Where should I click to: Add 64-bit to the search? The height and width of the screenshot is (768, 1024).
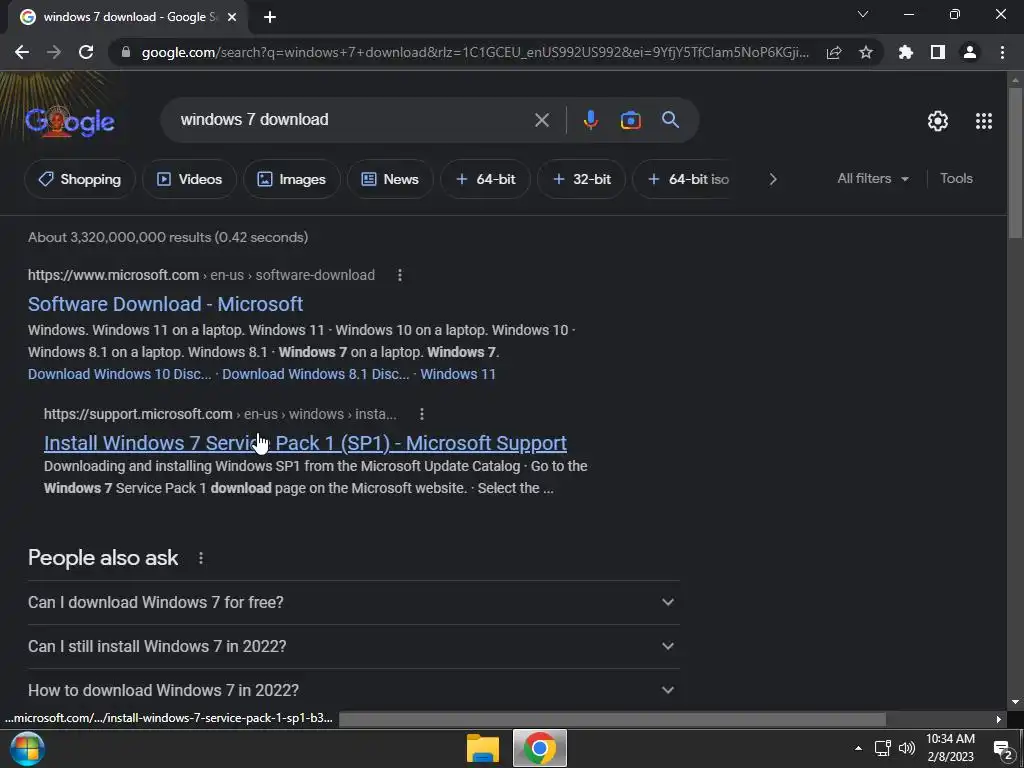pyautogui.click(x=485, y=179)
